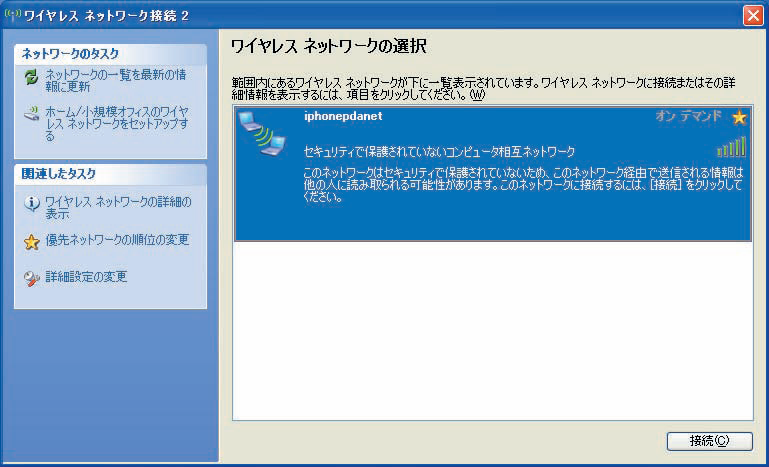The height and width of the screenshot is (467, 769).
Task: Open 詳細設定の変更 link
Action: [86, 277]
